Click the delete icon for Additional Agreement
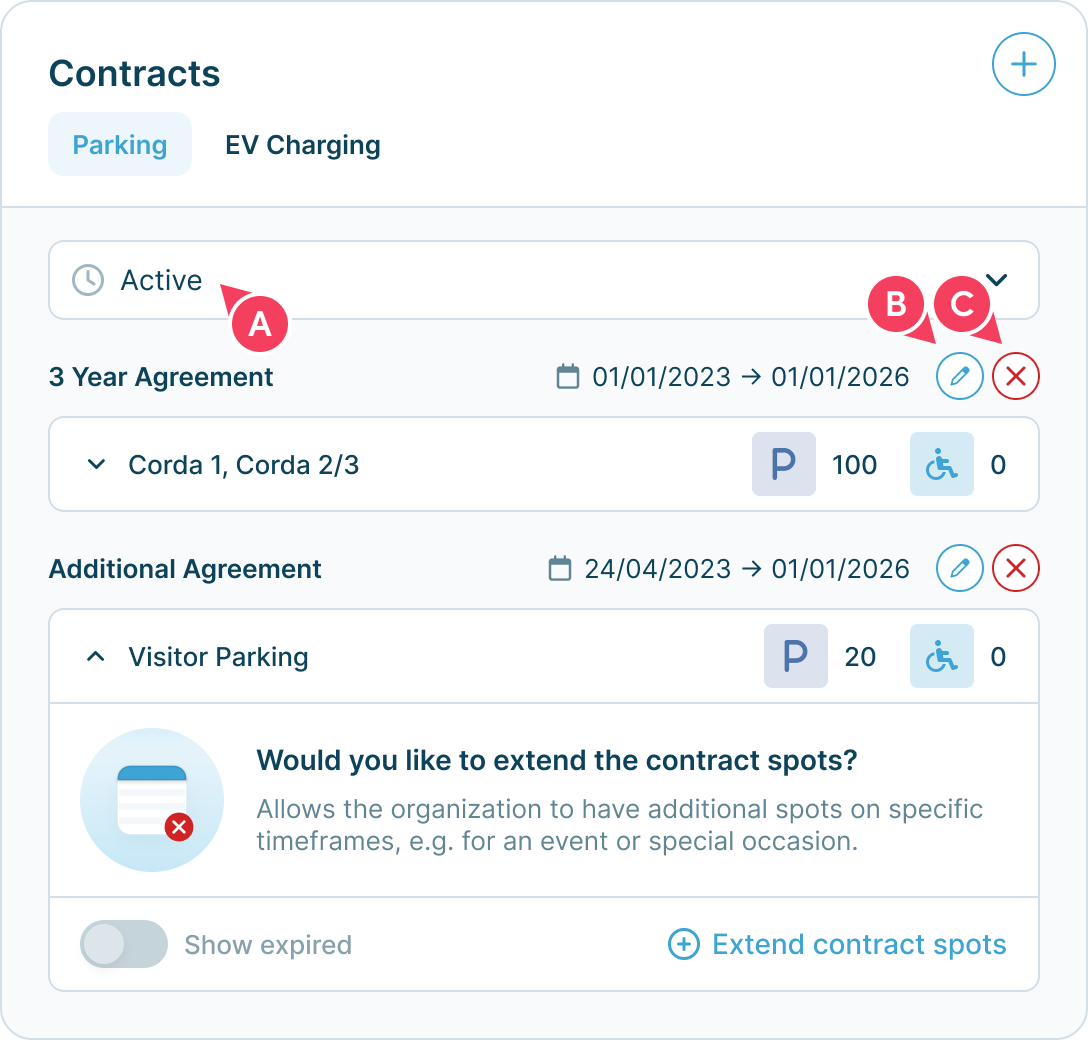This screenshot has width=1088, height=1040. 1015,569
